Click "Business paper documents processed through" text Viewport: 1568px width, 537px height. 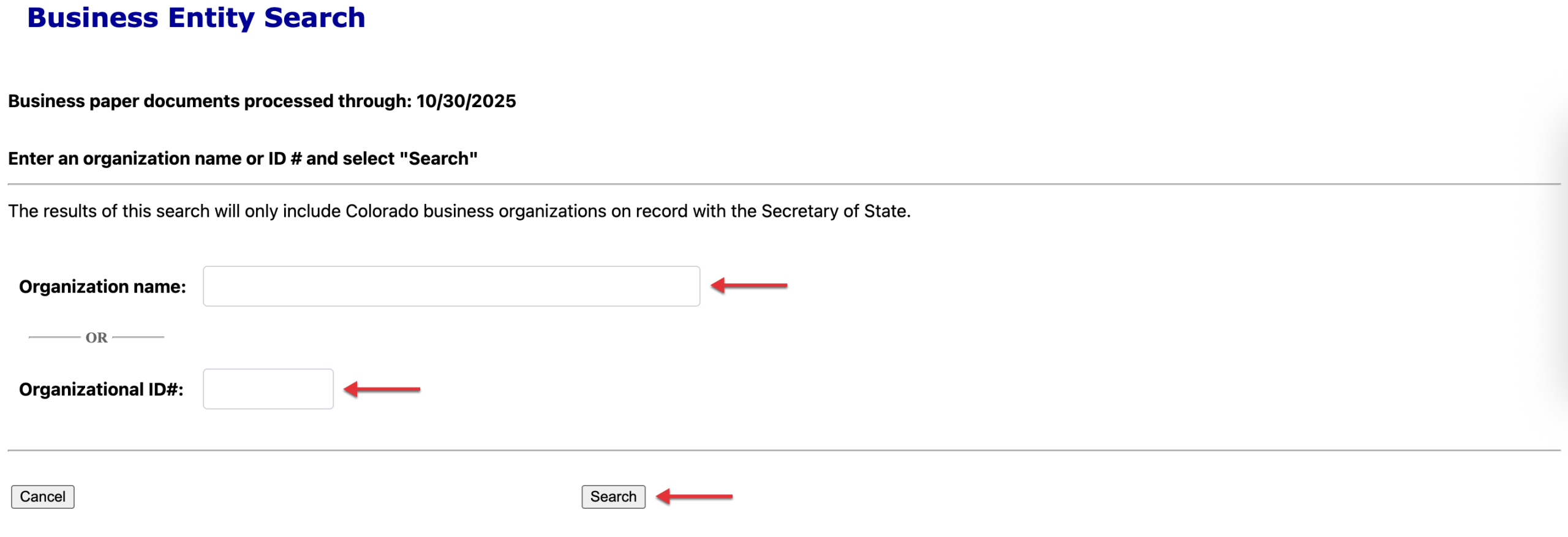coord(209,101)
